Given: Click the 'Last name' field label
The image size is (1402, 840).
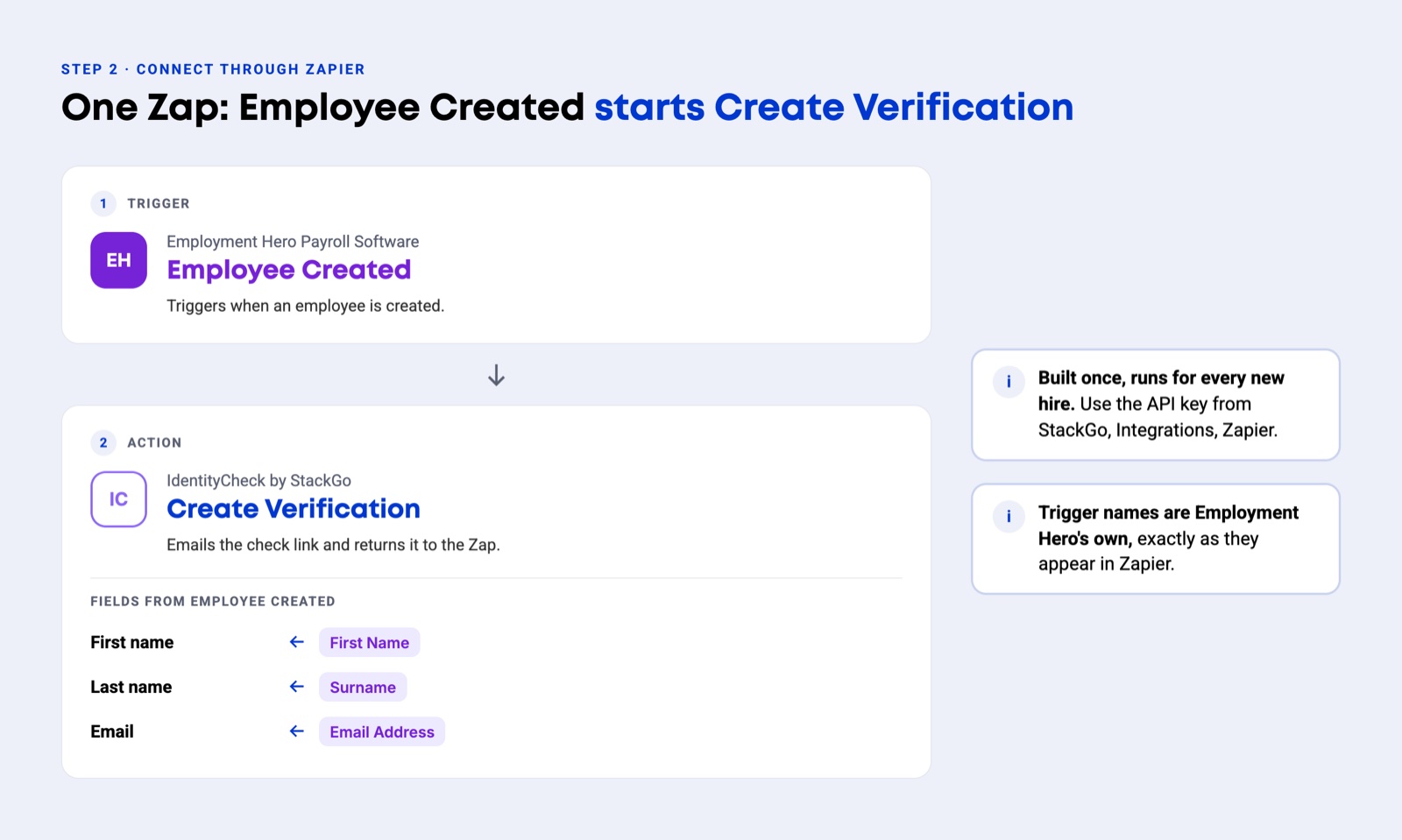Looking at the screenshot, I should click(131, 687).
